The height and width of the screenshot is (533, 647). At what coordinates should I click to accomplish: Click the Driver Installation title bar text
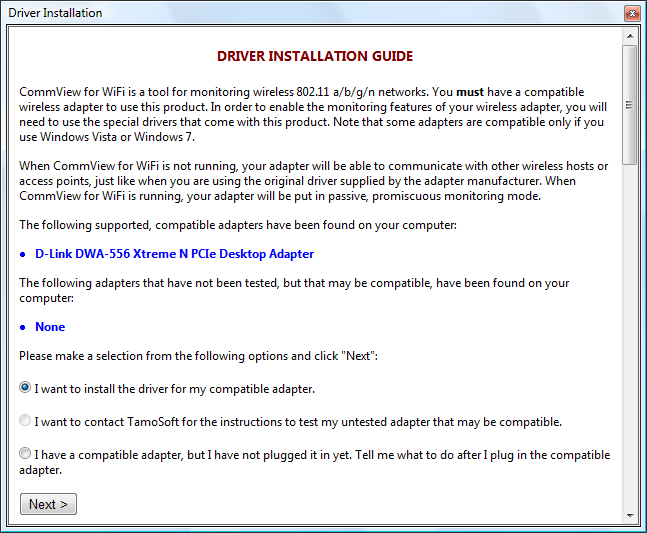55,13
